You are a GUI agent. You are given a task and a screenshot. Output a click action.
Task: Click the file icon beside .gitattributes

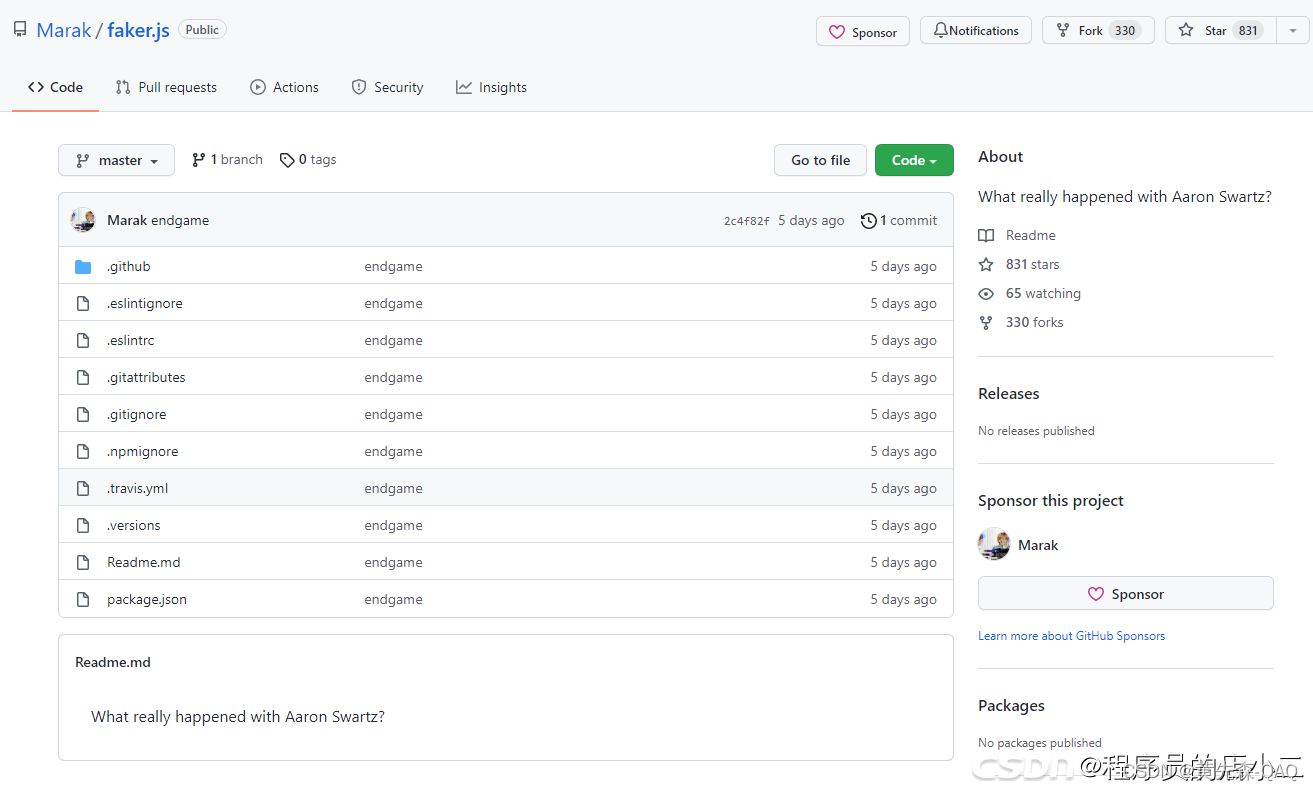click(x=83, y=377)
